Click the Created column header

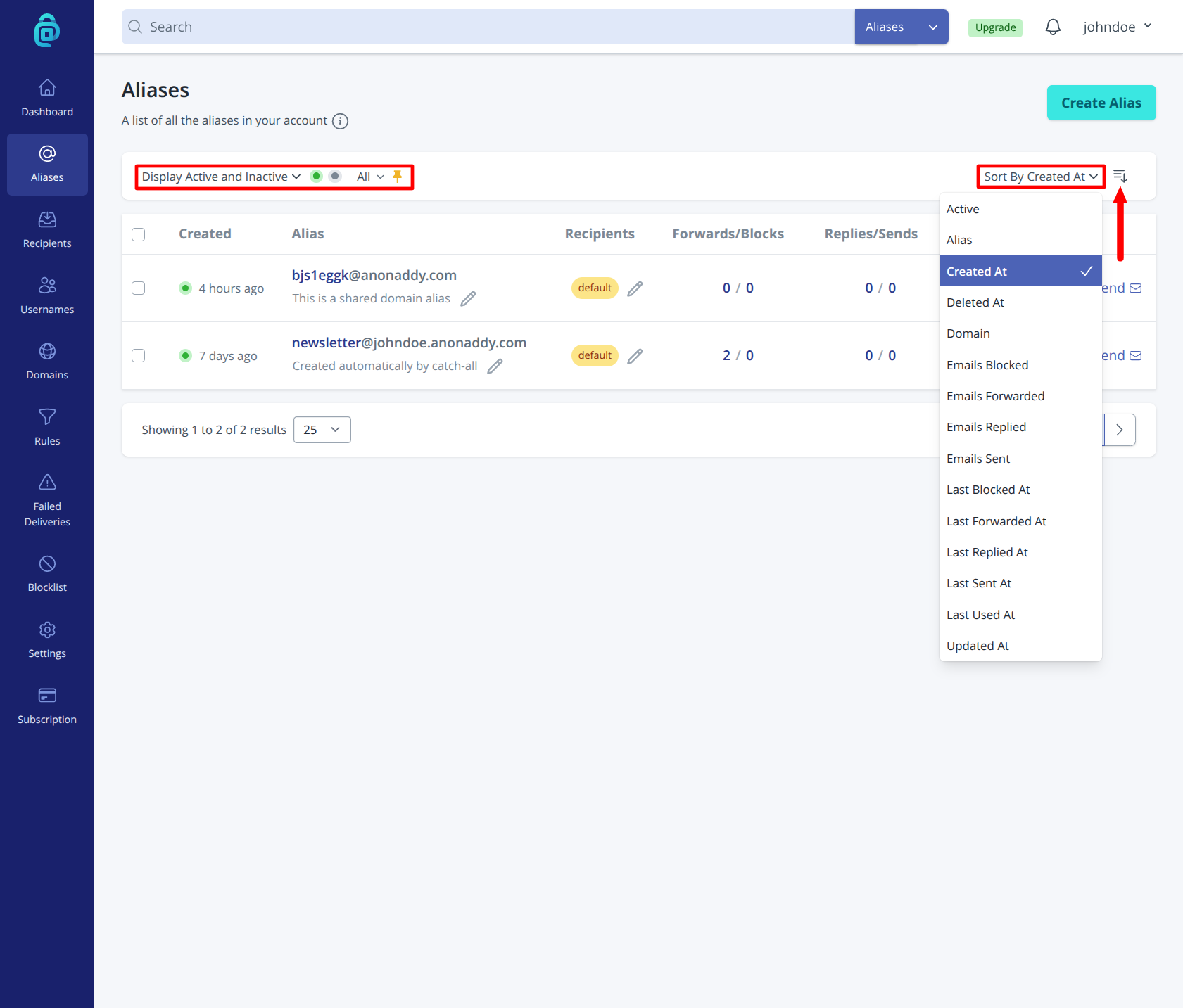coord(205,234)
